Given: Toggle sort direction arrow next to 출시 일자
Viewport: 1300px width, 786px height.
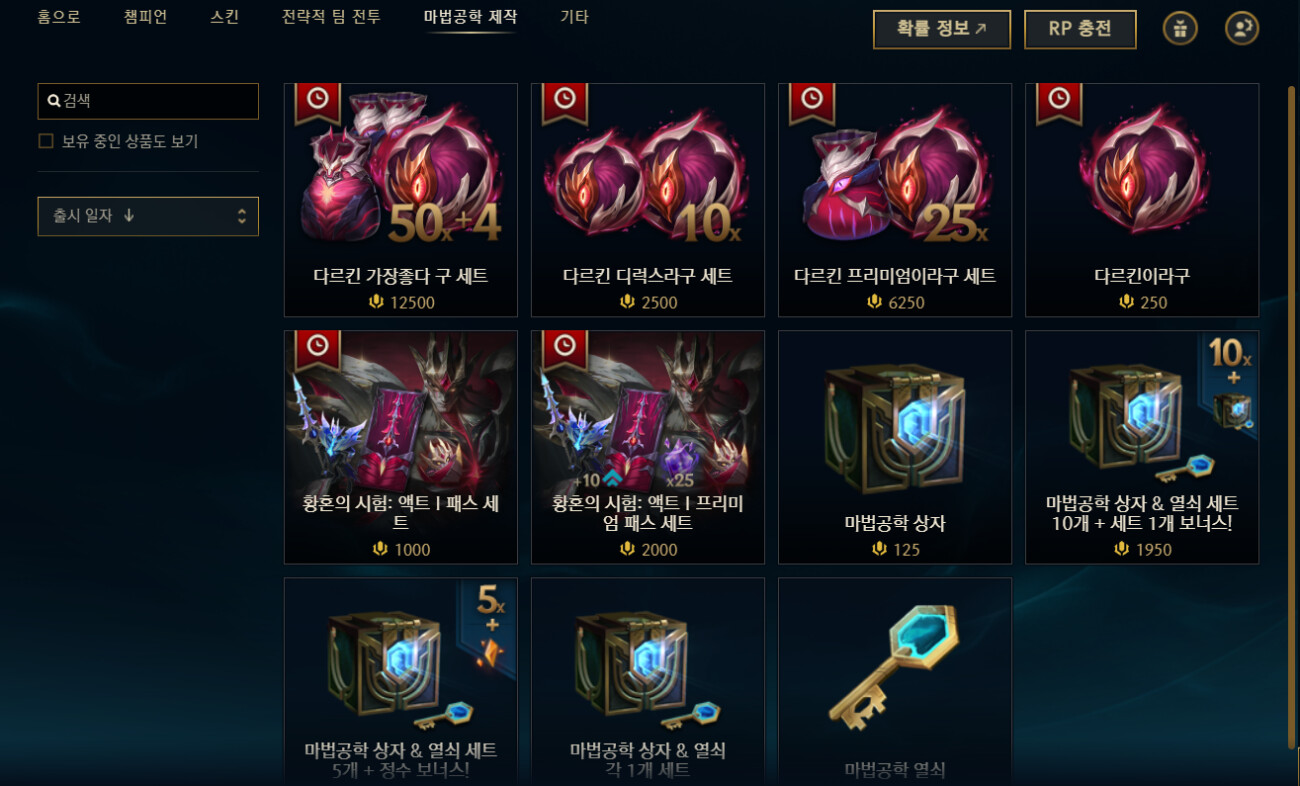Looking at the screenshot, I should pos(129,216).
